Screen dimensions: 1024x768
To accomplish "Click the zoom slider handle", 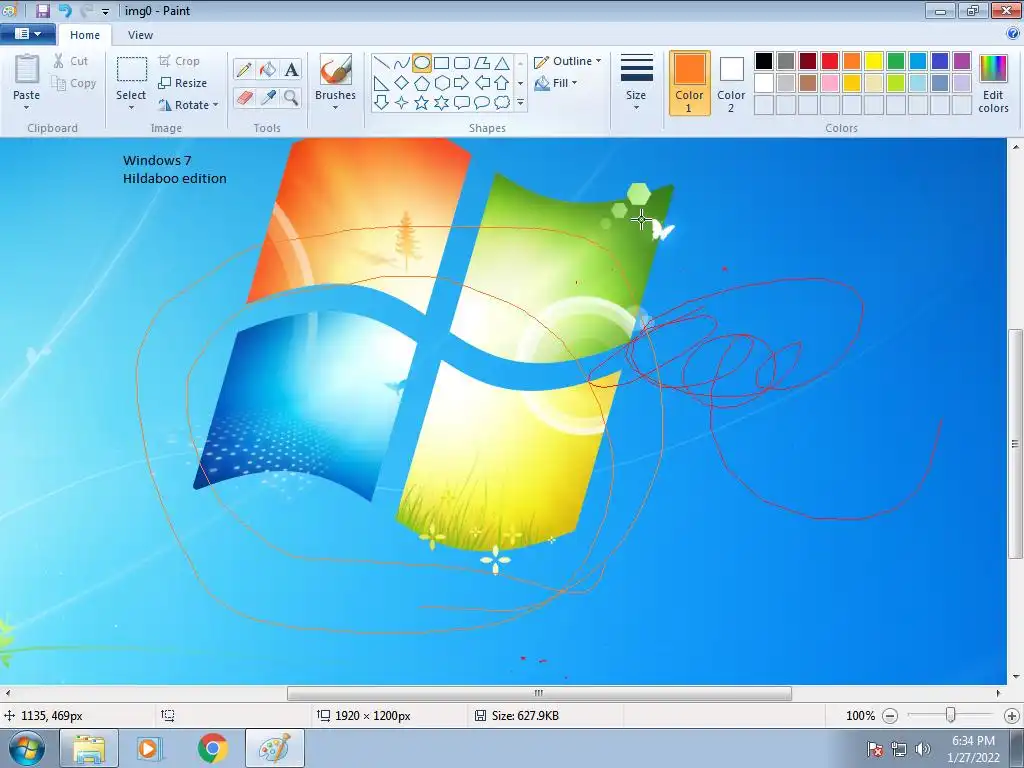I will (x=951, y=716).
